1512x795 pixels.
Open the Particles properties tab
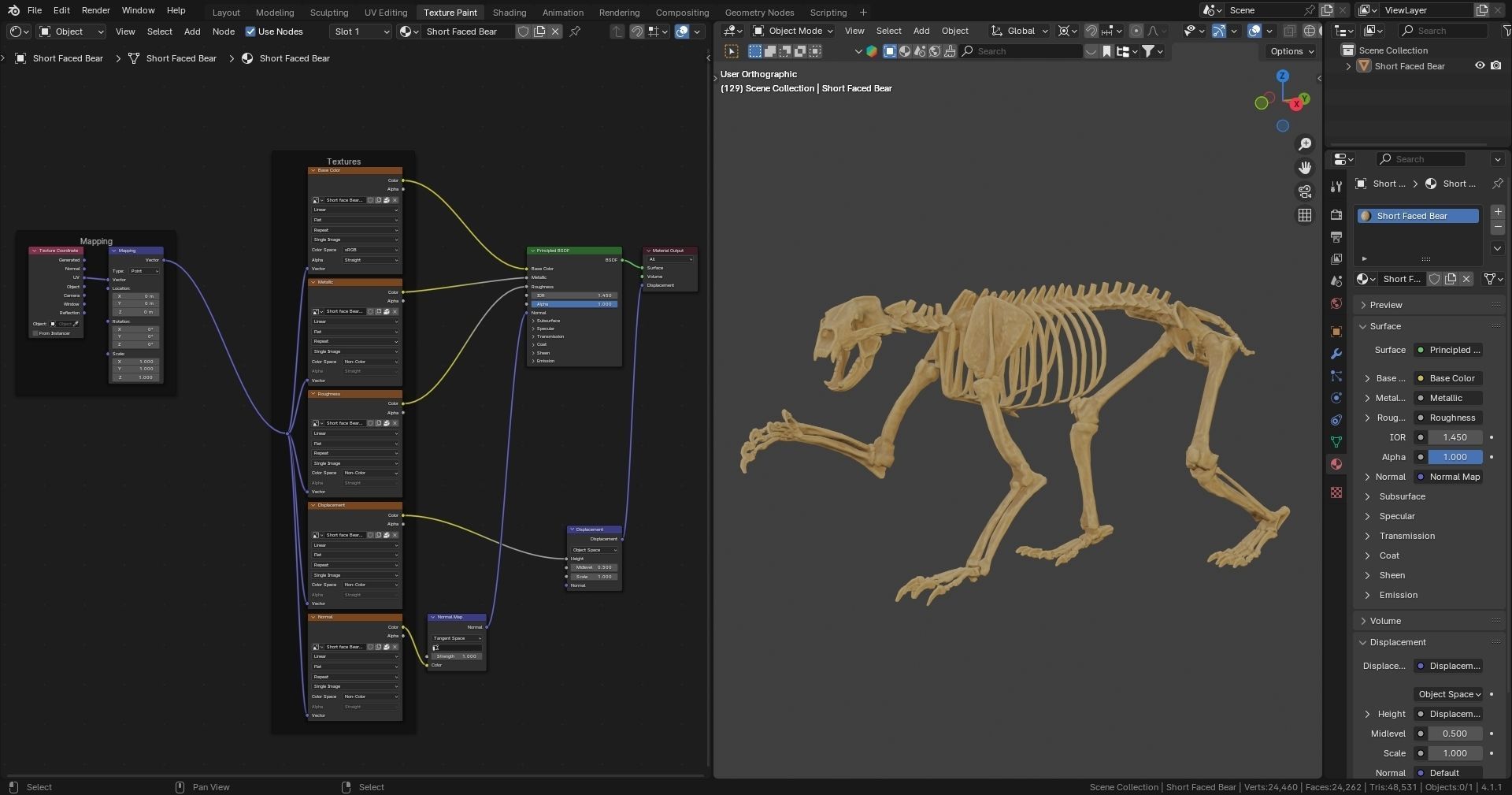(1336, 376)
